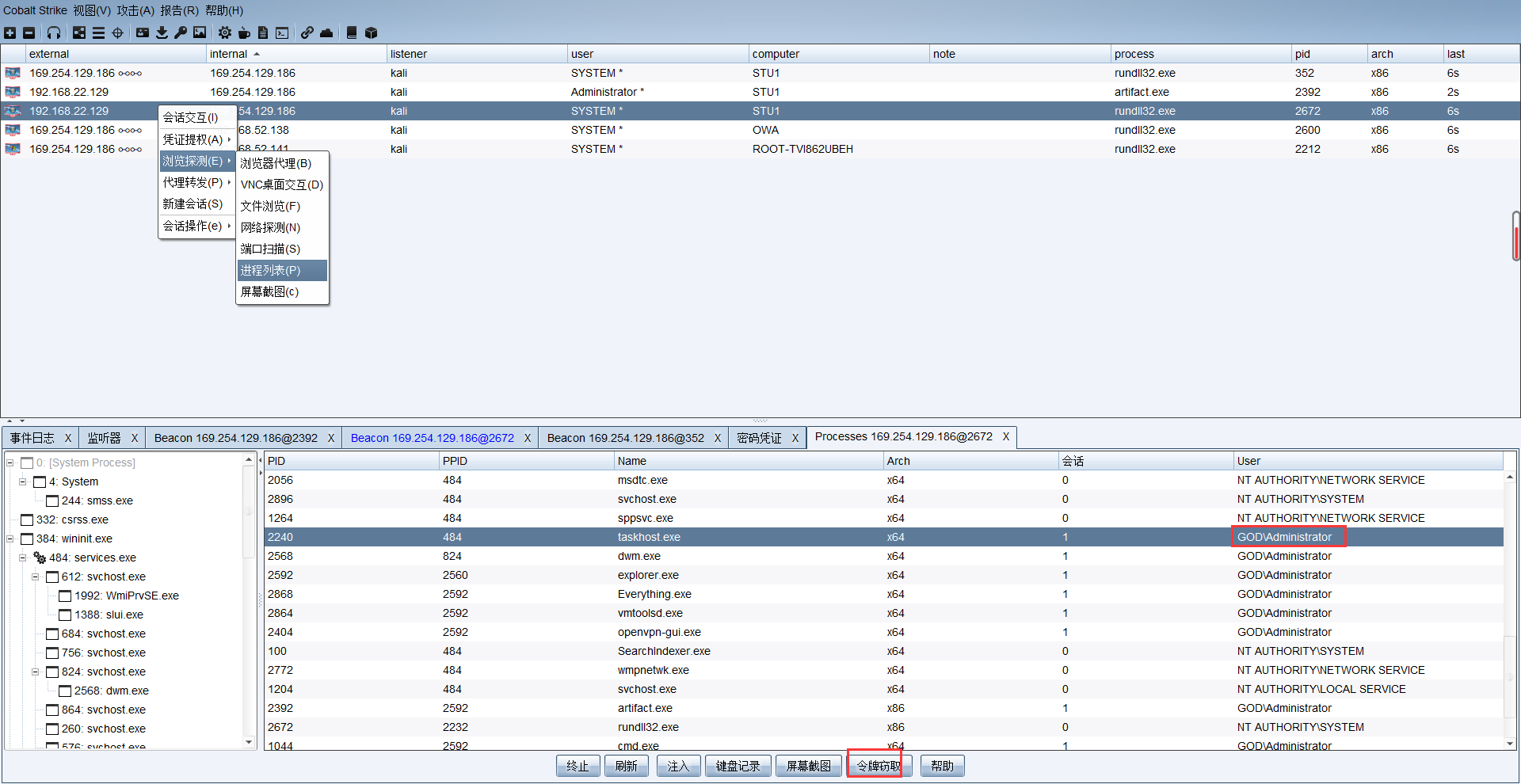Expand the 会话操作(e) submenu
Viewport: 1521px width, 784px height.
[197, 226]
